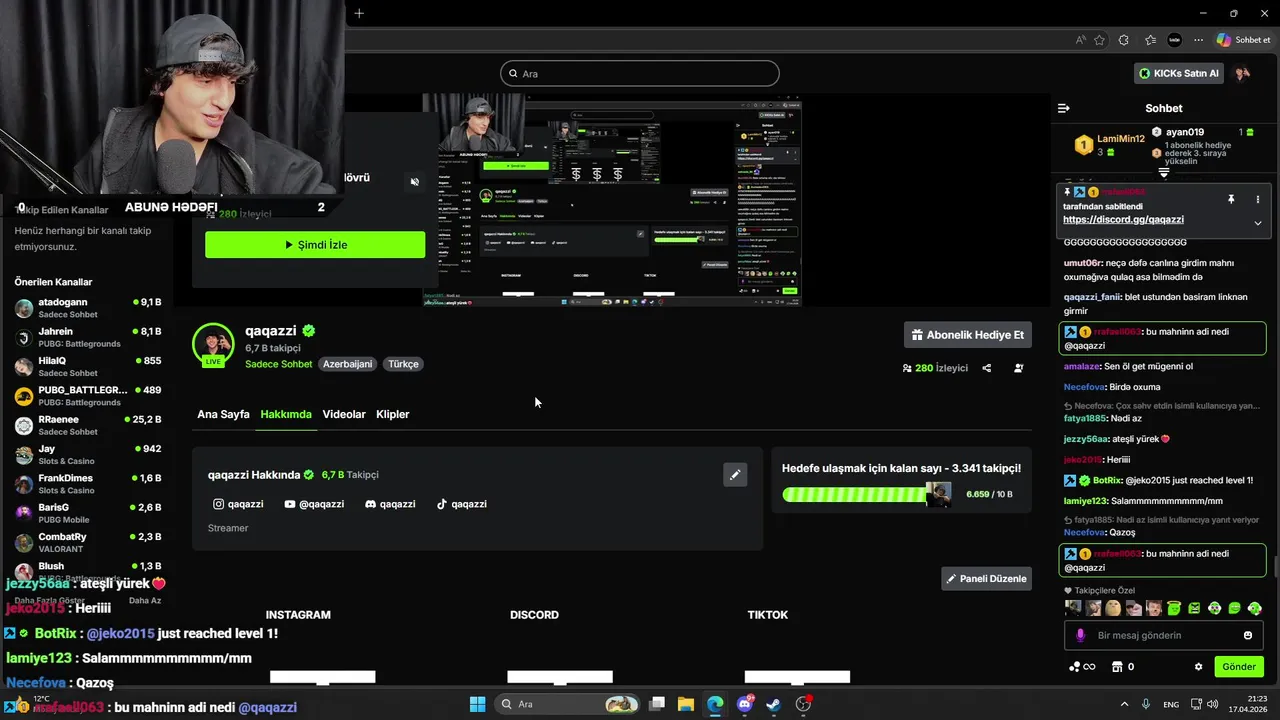The width and height of the screenshot is (1280, 720).
Task: Send the message with Gönder button
Action: tap(1239, 667)
